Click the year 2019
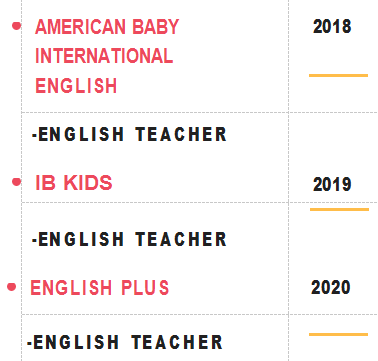 (x=332, y=184)
